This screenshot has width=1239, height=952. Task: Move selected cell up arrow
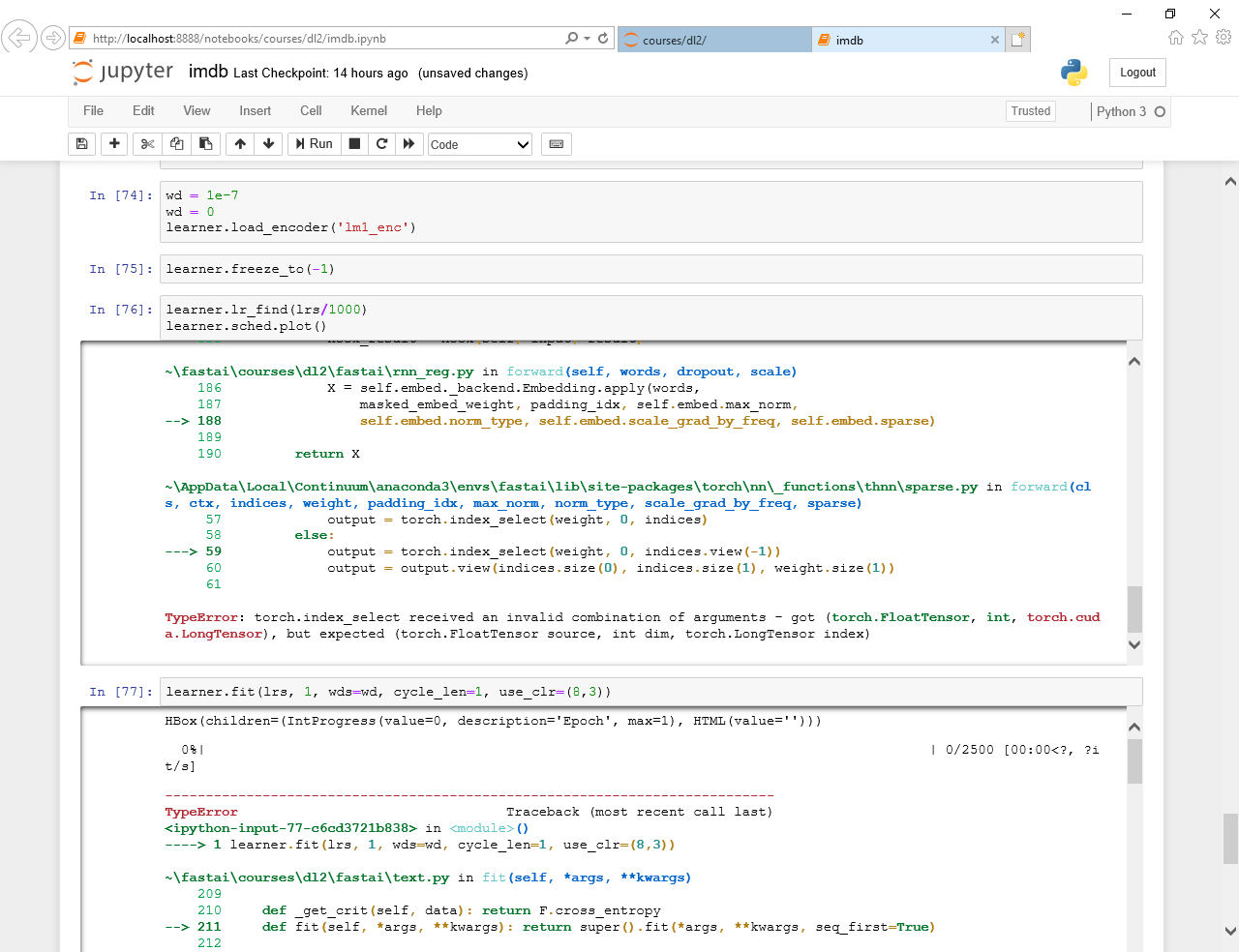tap(240, 144)
